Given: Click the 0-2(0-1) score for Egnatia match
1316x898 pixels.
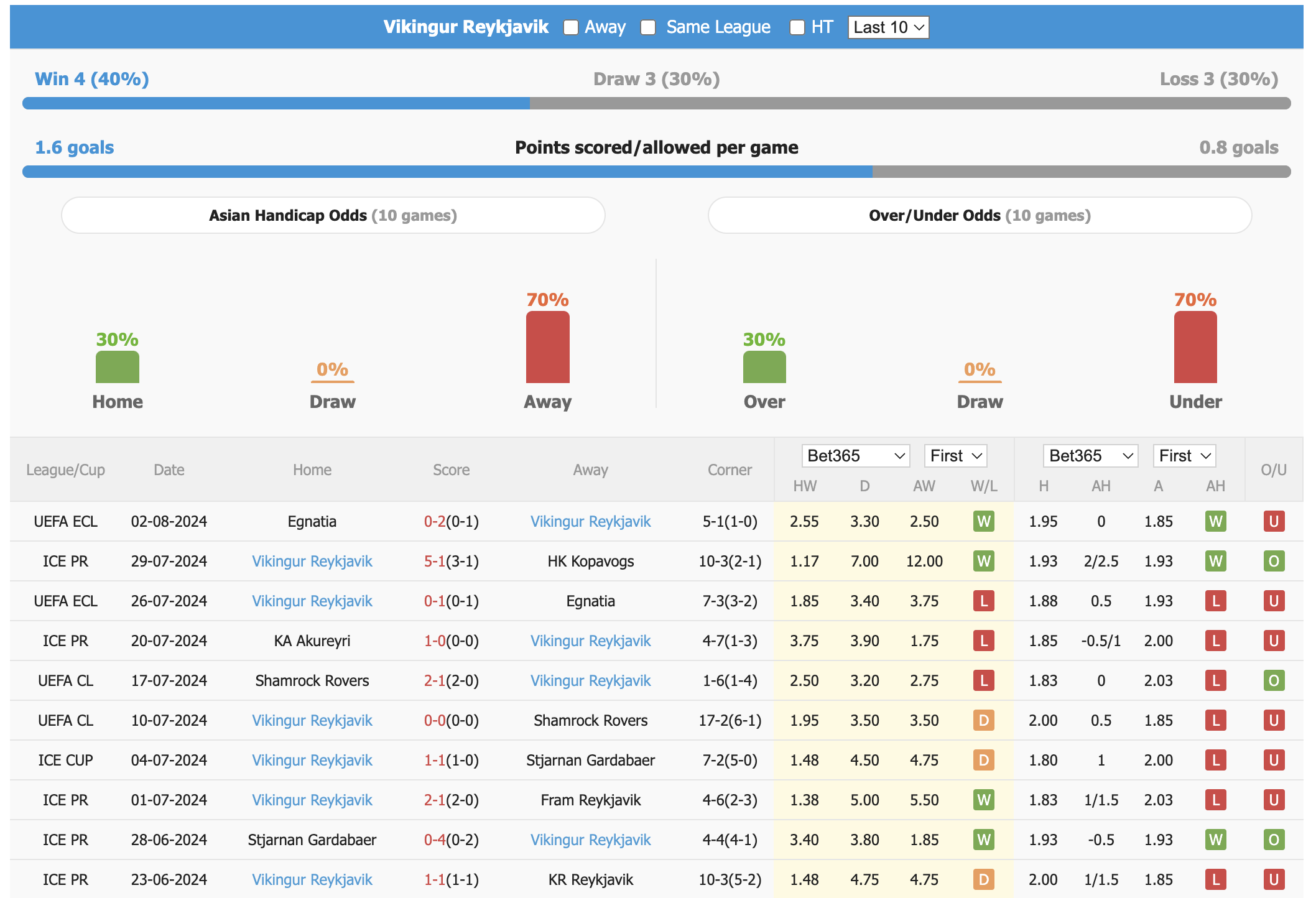Looking at the screenshot, I should point(451,521).
